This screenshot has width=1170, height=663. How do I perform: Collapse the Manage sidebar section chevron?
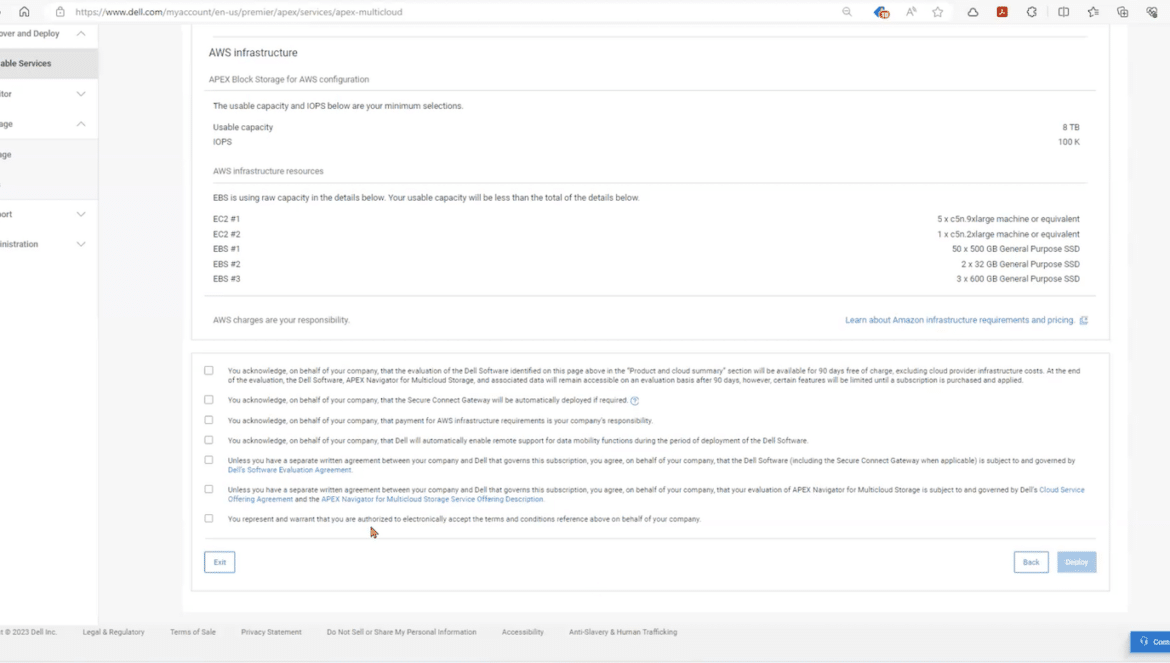[x=81, y=124]
